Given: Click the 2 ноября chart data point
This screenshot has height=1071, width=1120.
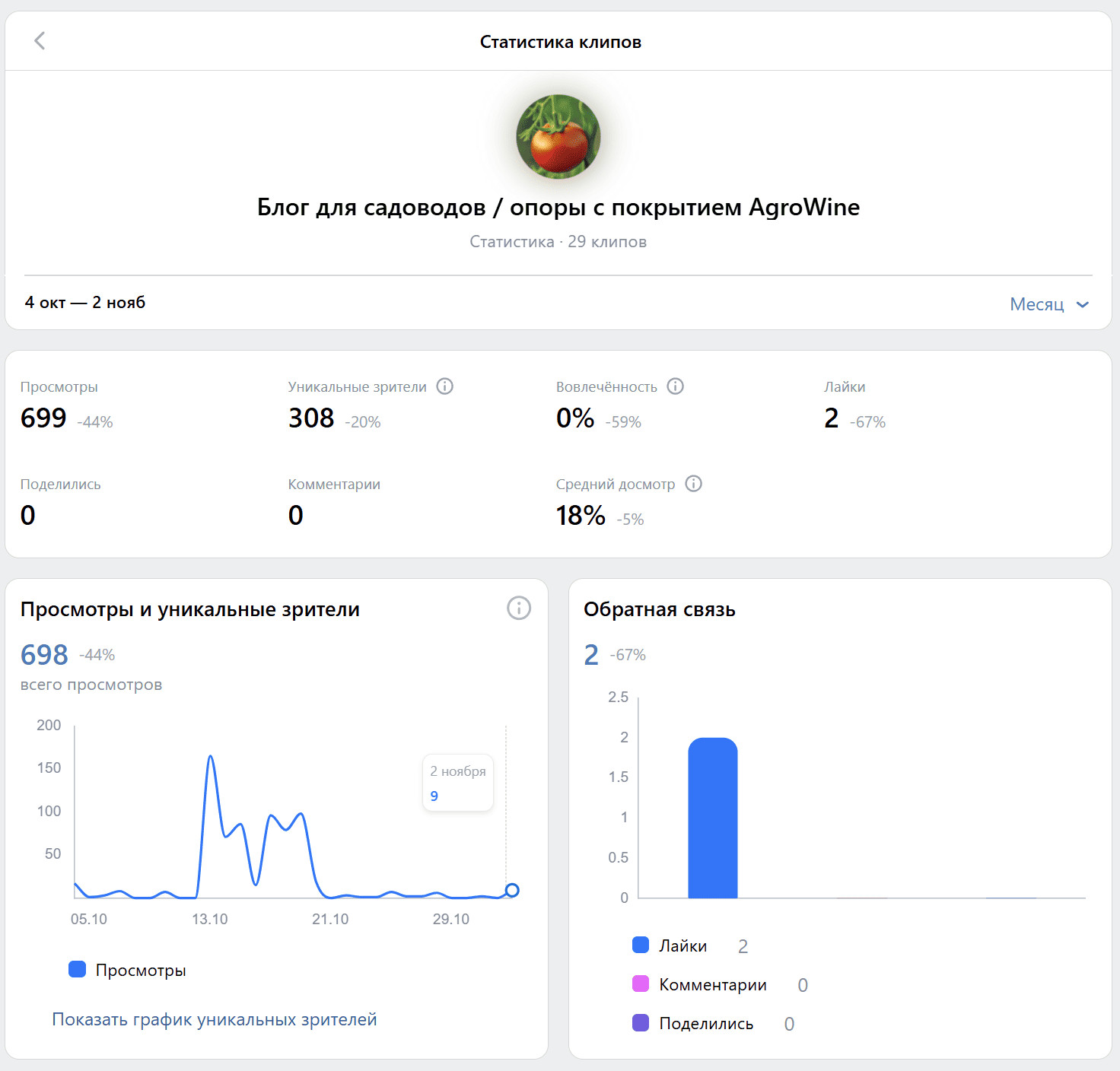Looking at the screenshot, I should [x=512, y=890].
